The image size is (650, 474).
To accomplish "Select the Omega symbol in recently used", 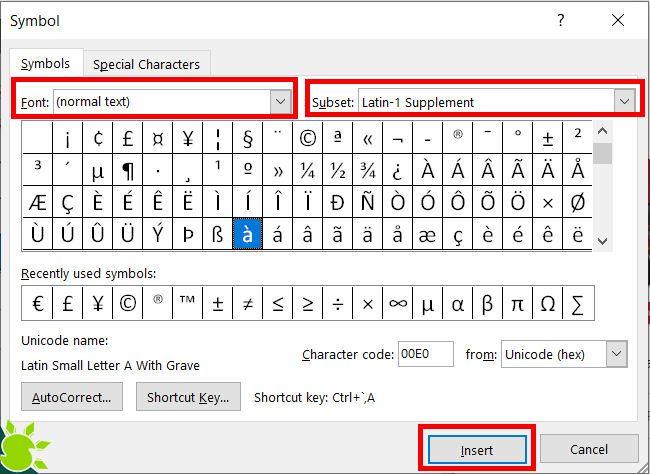I will pyautogui.click(x=547, y=303).
